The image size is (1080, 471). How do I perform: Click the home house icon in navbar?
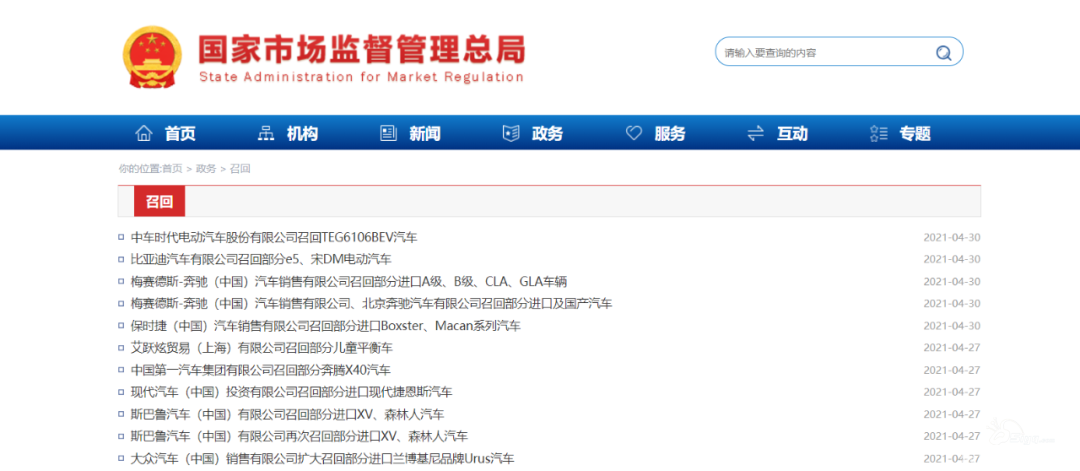point(143,133)
